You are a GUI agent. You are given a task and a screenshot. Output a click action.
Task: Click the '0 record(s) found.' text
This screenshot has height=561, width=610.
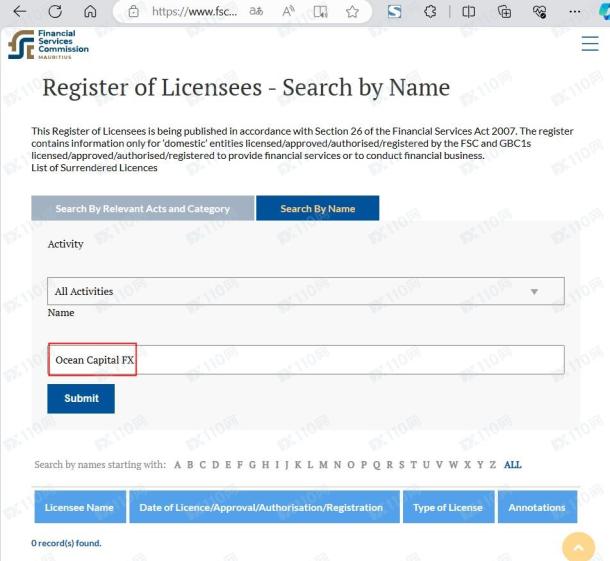click(66, 543)
